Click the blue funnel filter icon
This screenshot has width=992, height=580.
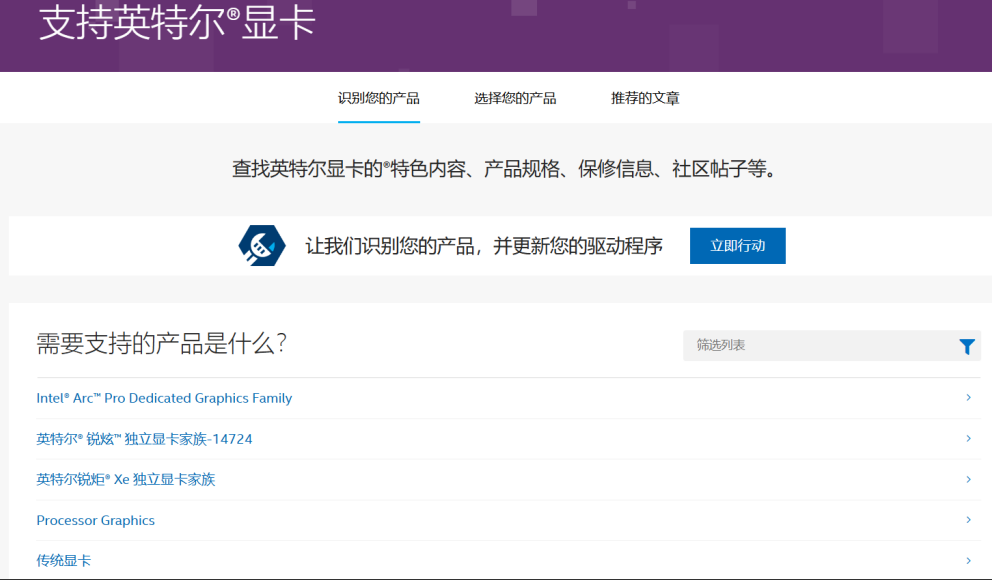coord(966,346)
